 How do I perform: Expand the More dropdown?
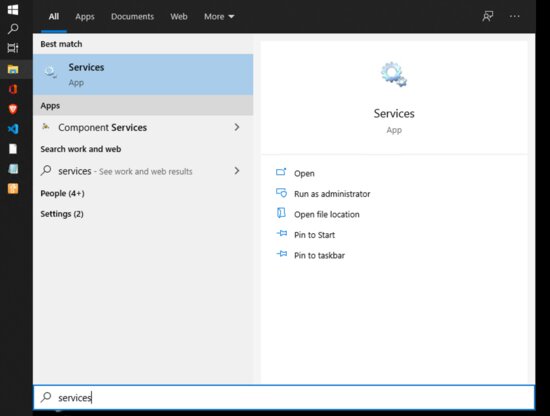219,16
